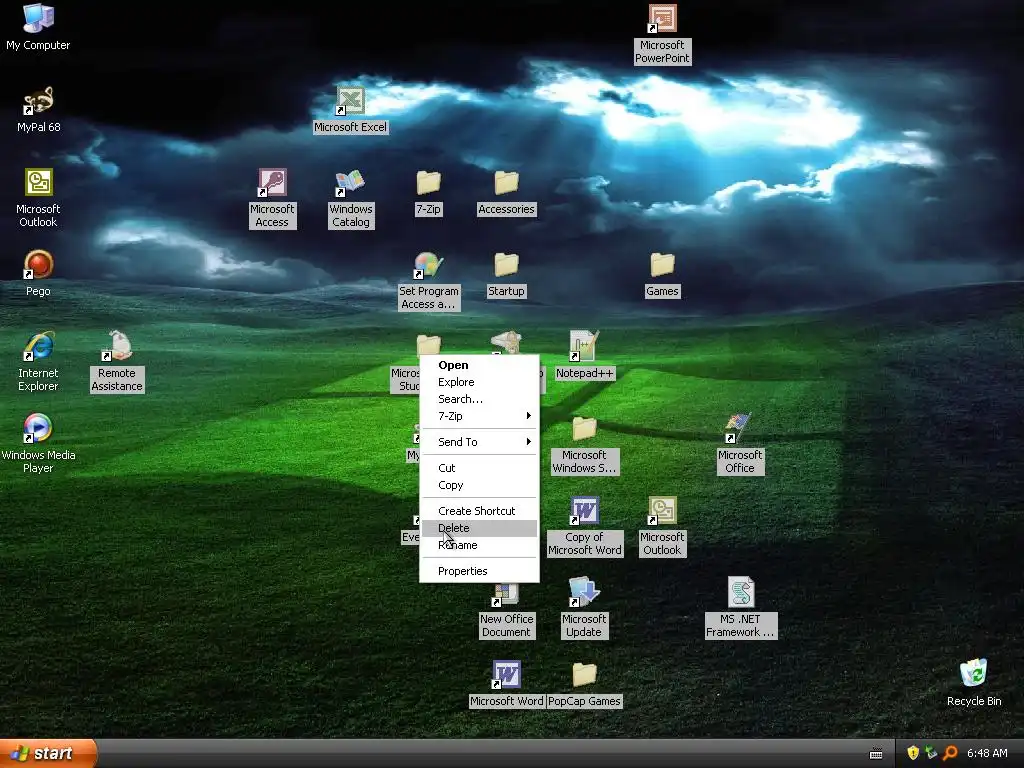Choose Open in the context menu

pos(479,365)
